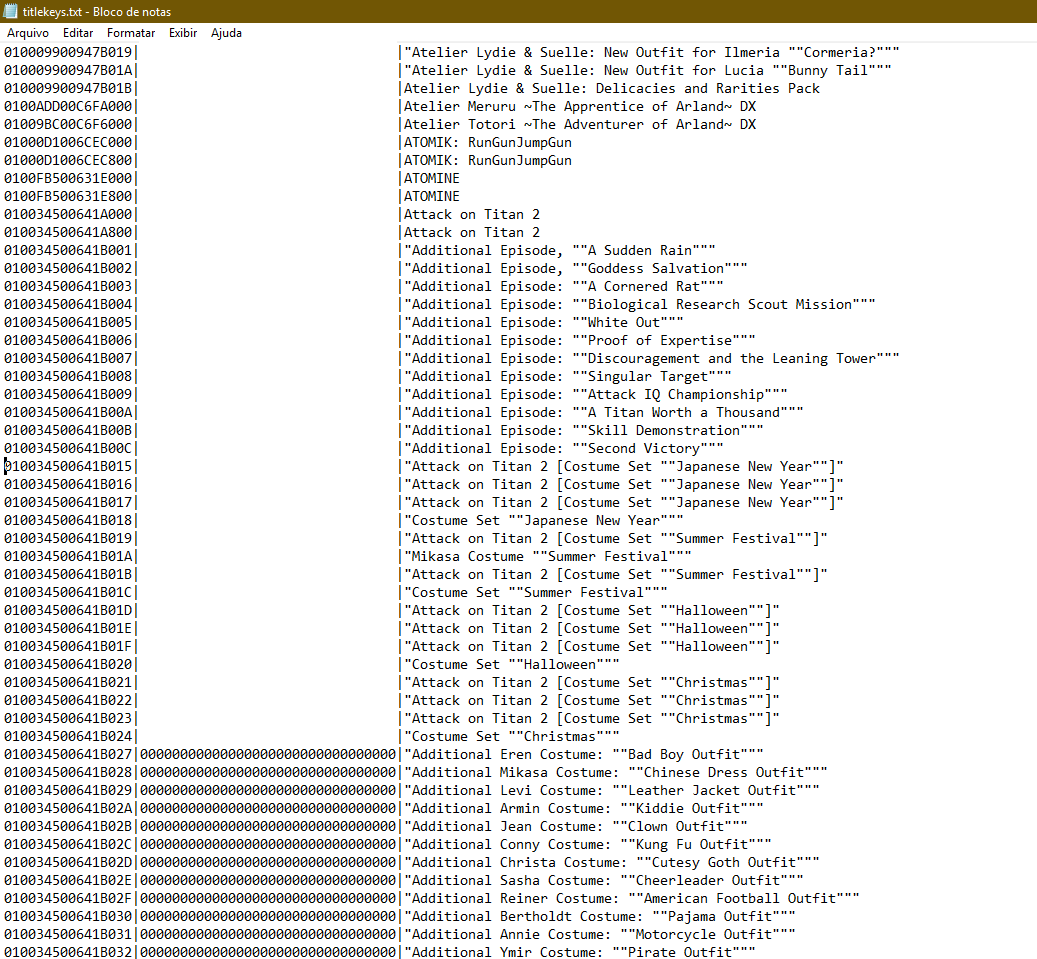Click the text Clown Outfit
1037x959 pixels.
click(x=676, y=827)
